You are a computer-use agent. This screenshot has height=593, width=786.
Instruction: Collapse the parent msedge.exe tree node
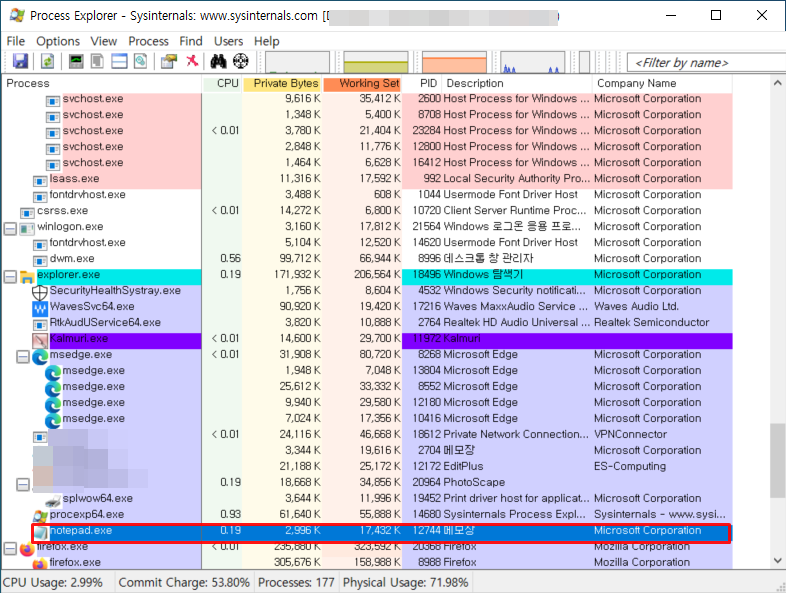click(23, 357)
